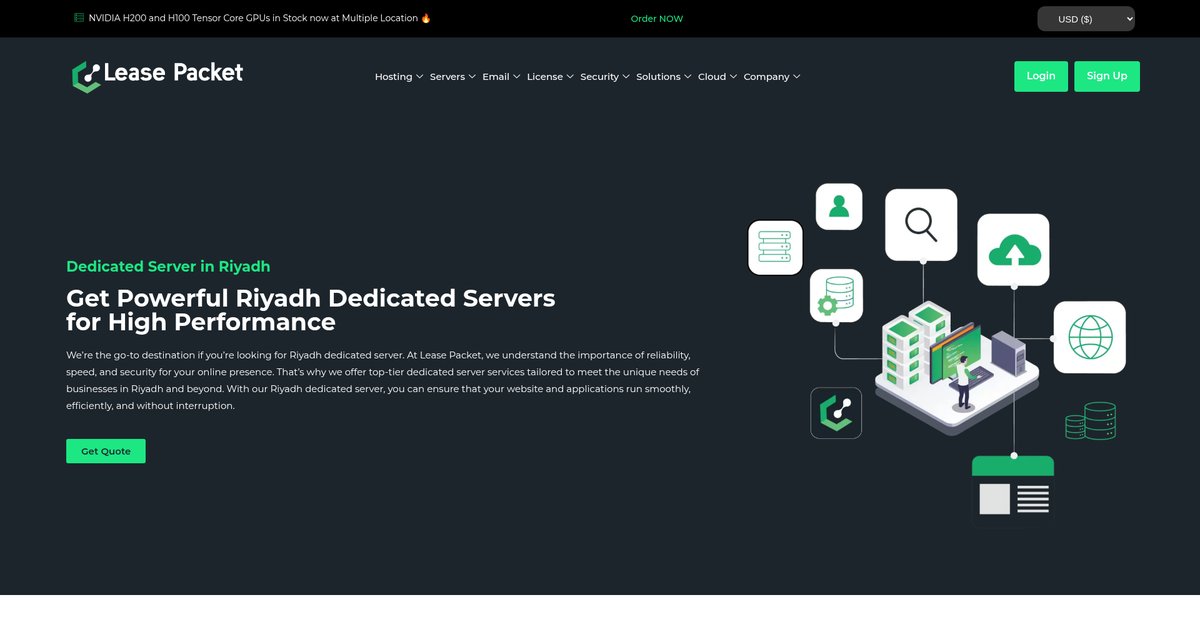Expand the Company menu

coord(772,77)
